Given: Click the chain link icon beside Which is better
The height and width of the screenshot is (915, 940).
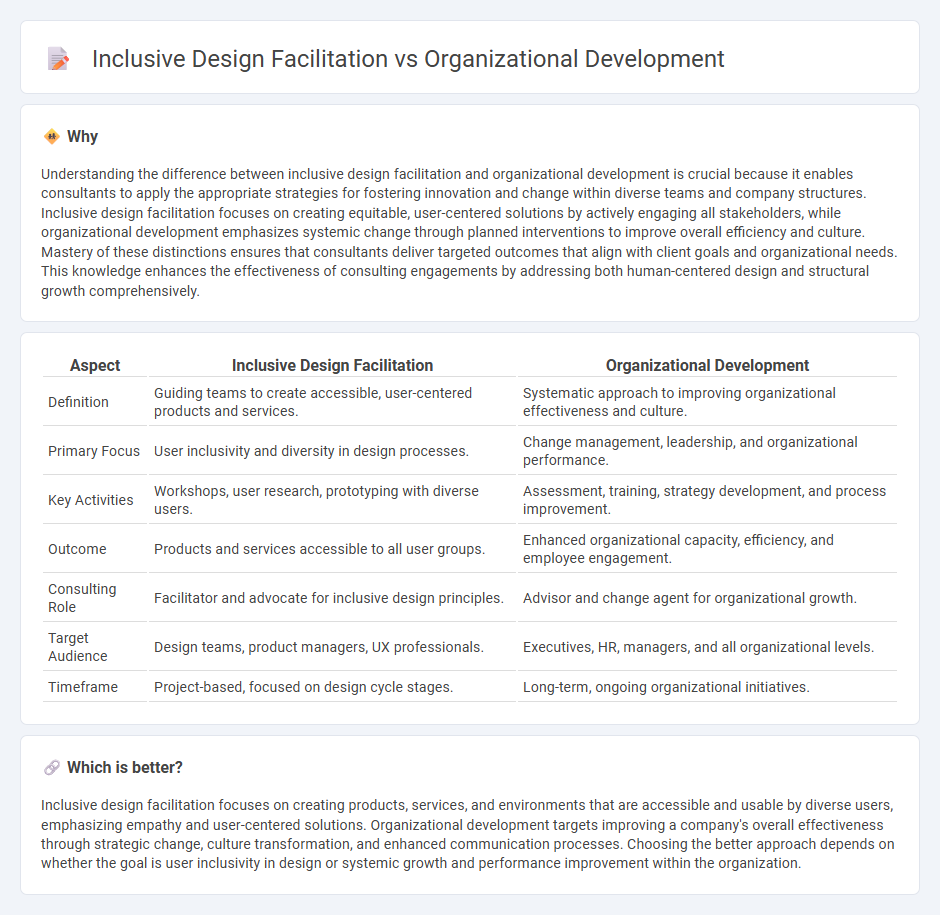Looking at the screenshot, I should 52,767.
